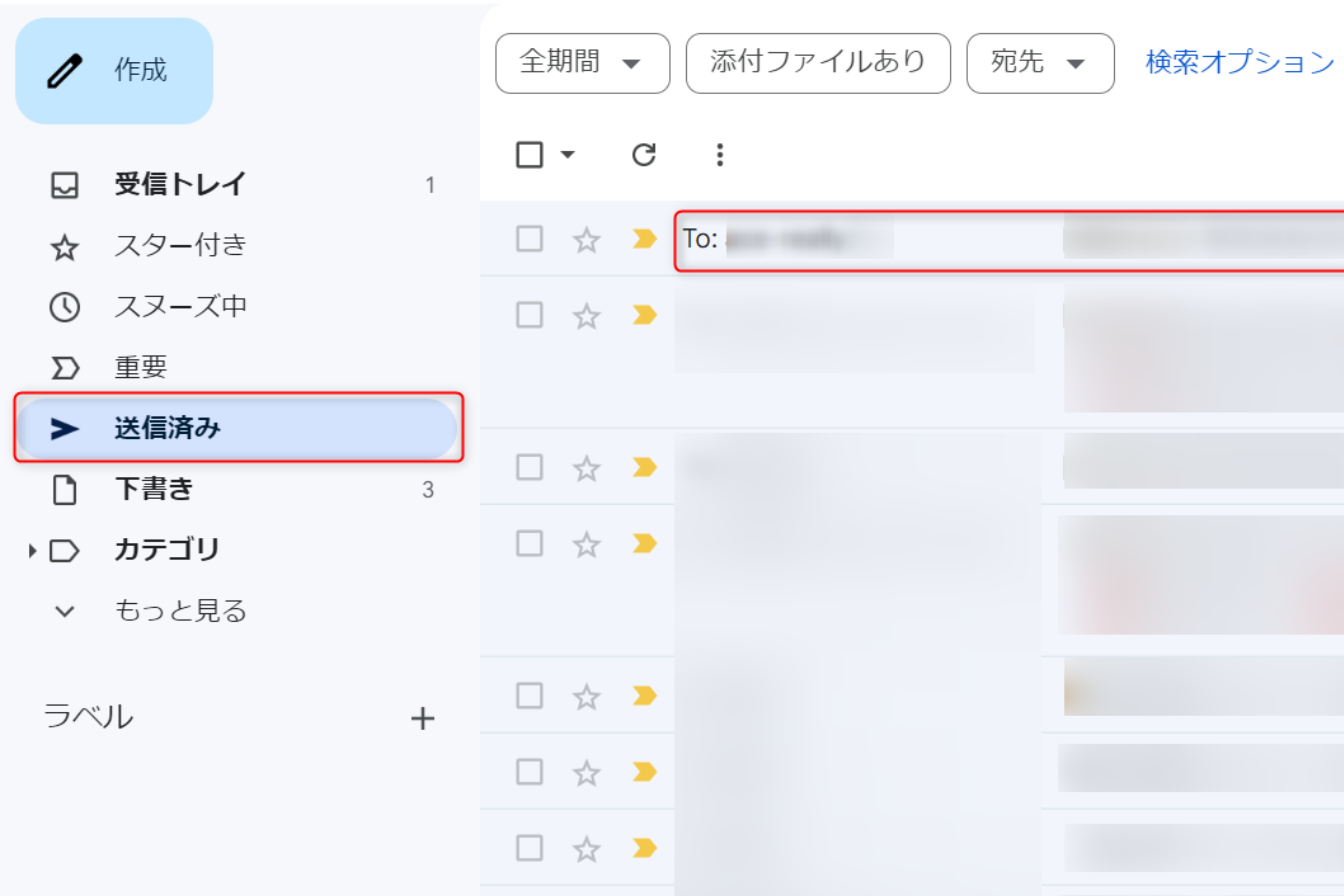Check the checkbox of the first email

coord(529,240)
